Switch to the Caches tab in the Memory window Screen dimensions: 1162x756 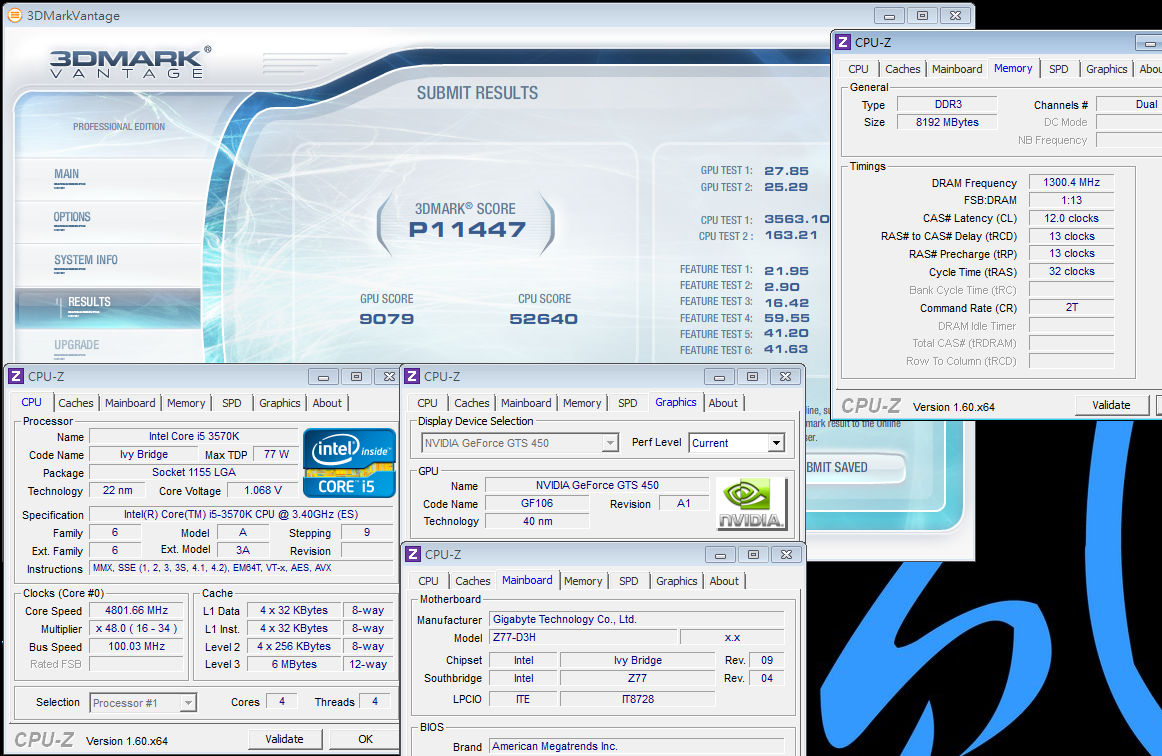(903, 69)
